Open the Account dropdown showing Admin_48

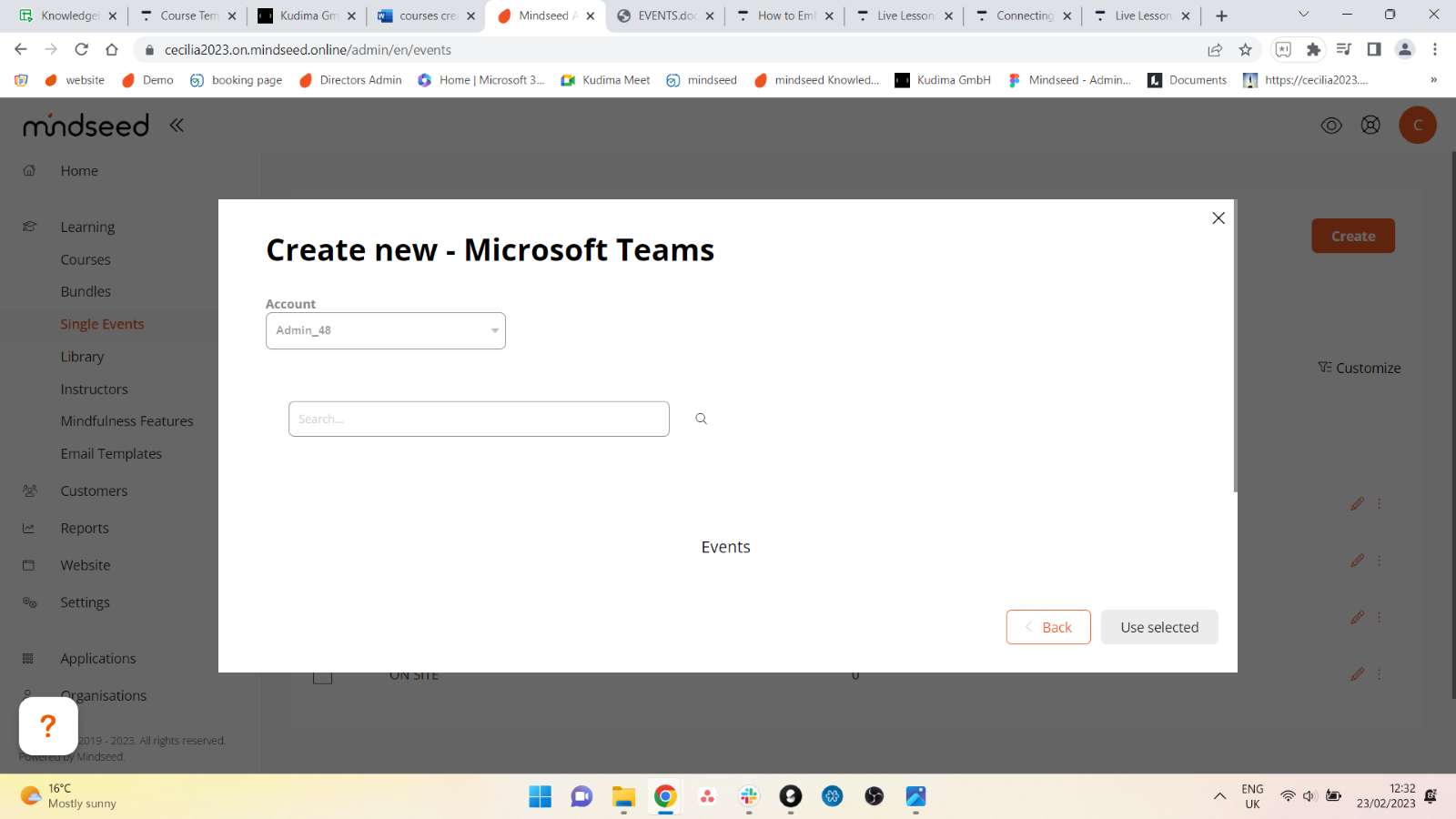386,331
